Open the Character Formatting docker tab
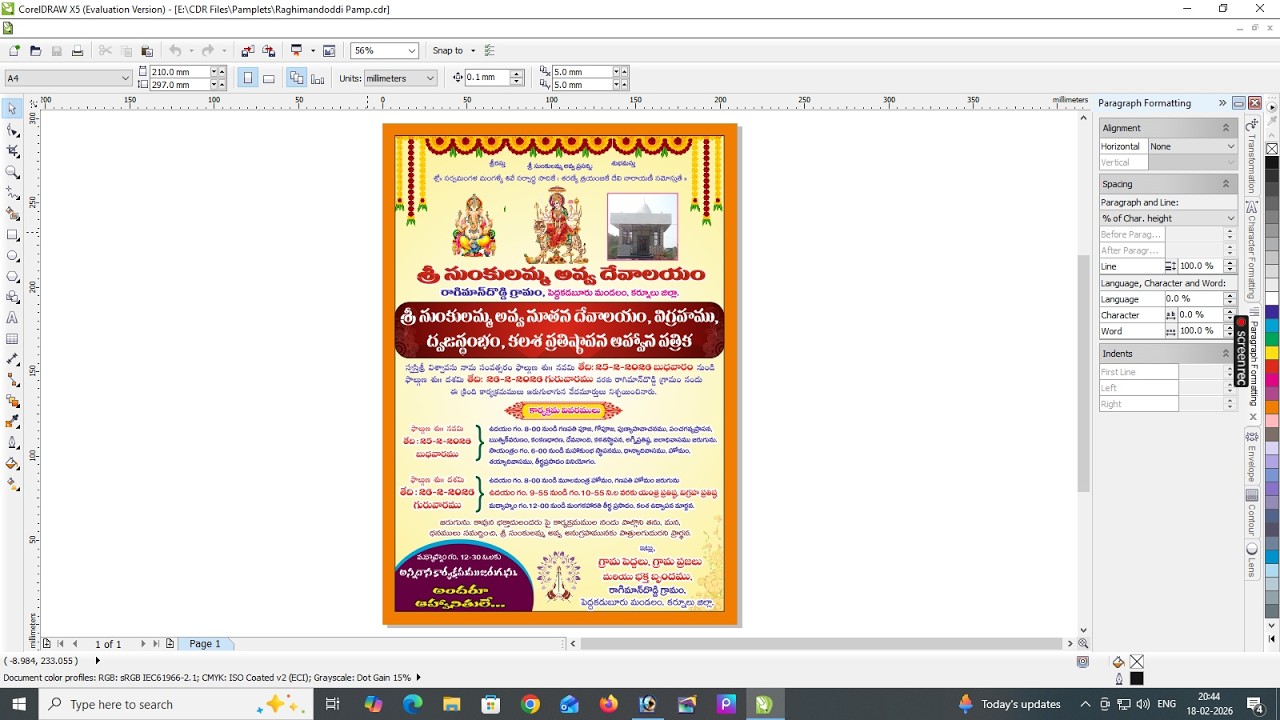1280x720 pixels. click(x=1251, y=250)
